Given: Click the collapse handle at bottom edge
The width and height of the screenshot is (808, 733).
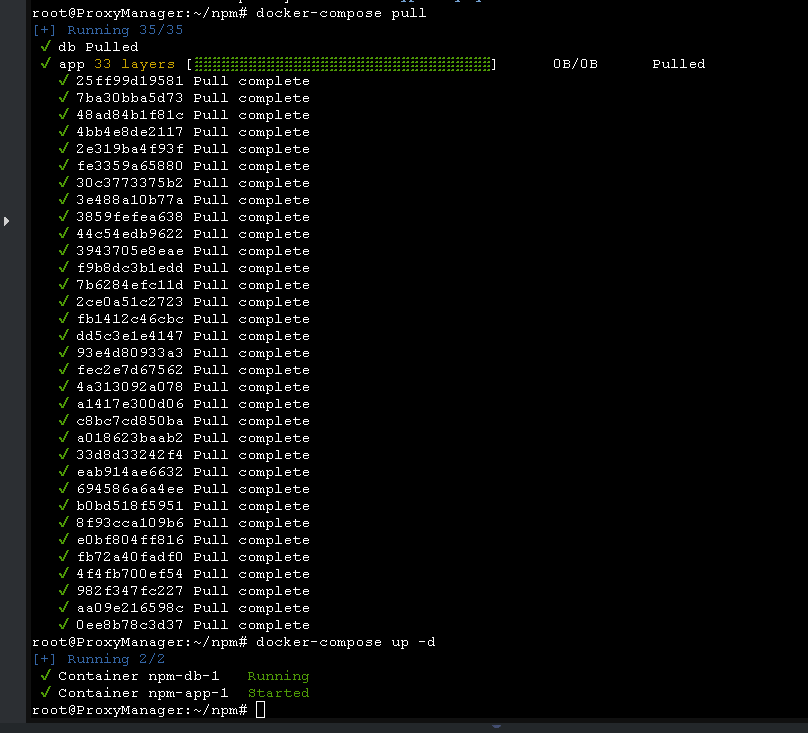Looking at the screenshot, I should coord(496,726).
